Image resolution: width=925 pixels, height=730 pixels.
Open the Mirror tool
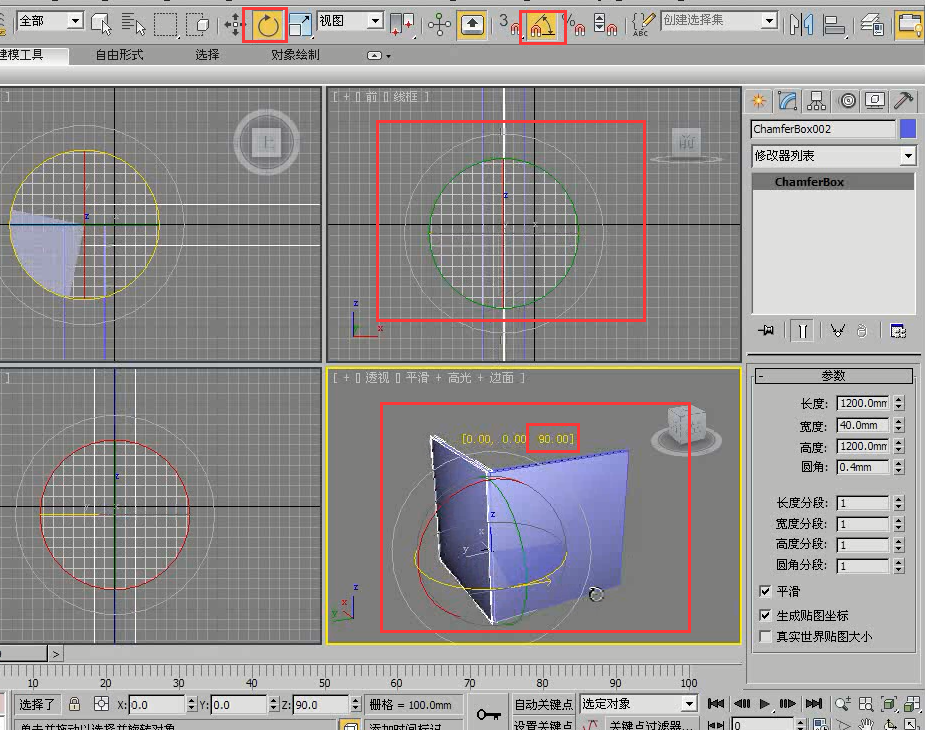pyautogui.click(x=800, y=25)
